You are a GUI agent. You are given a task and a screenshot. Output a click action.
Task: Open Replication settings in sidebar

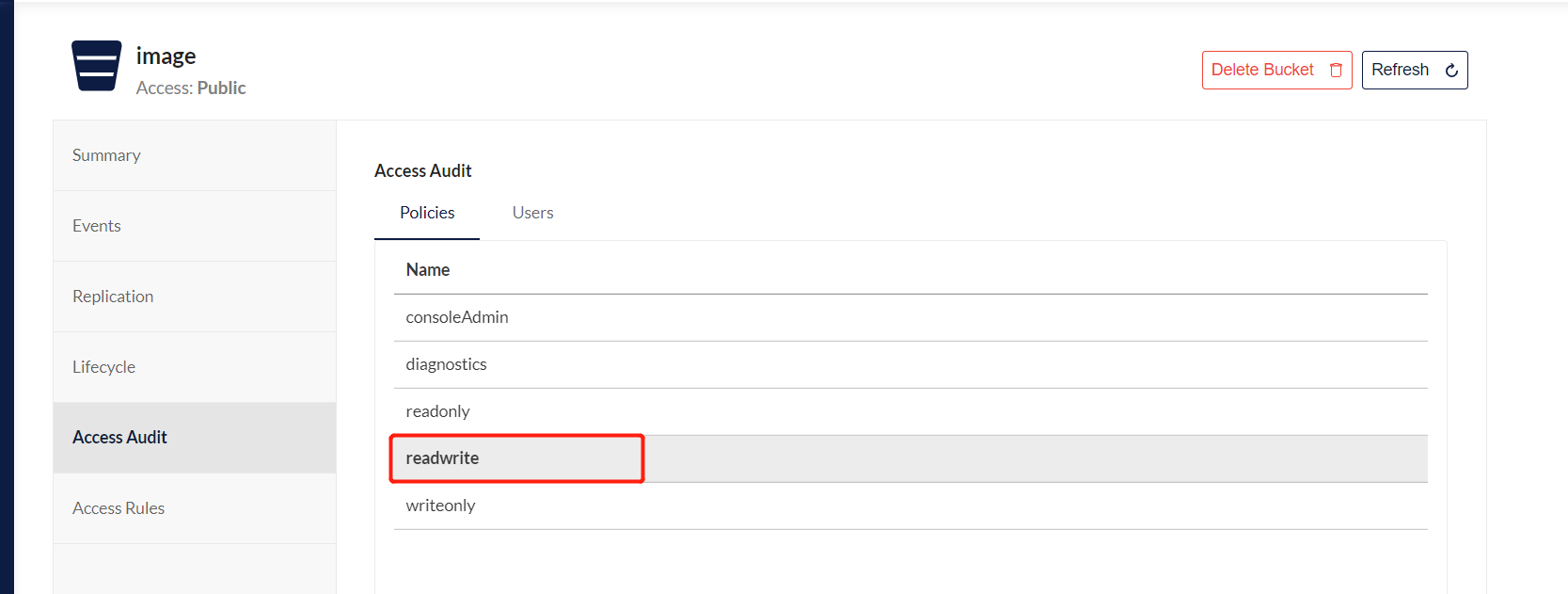pyautogui.click(x=113, y=297)
